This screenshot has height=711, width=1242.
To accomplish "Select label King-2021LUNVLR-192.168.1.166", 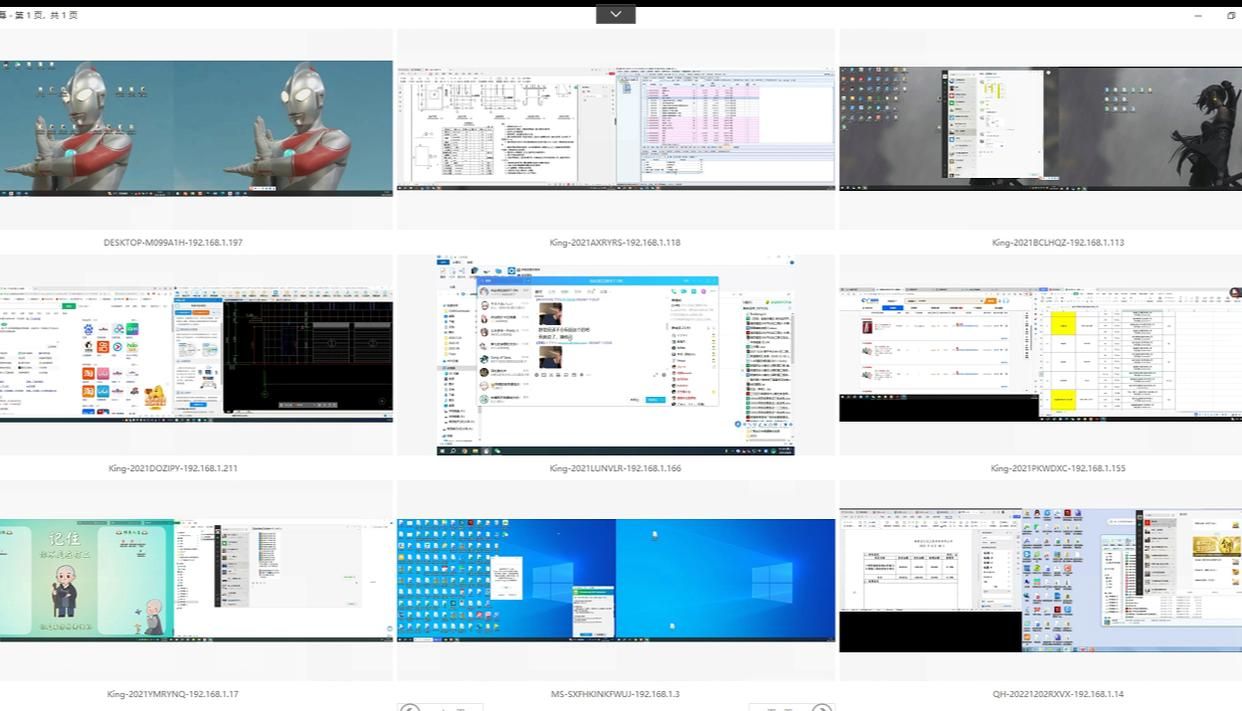I will 615,468.
